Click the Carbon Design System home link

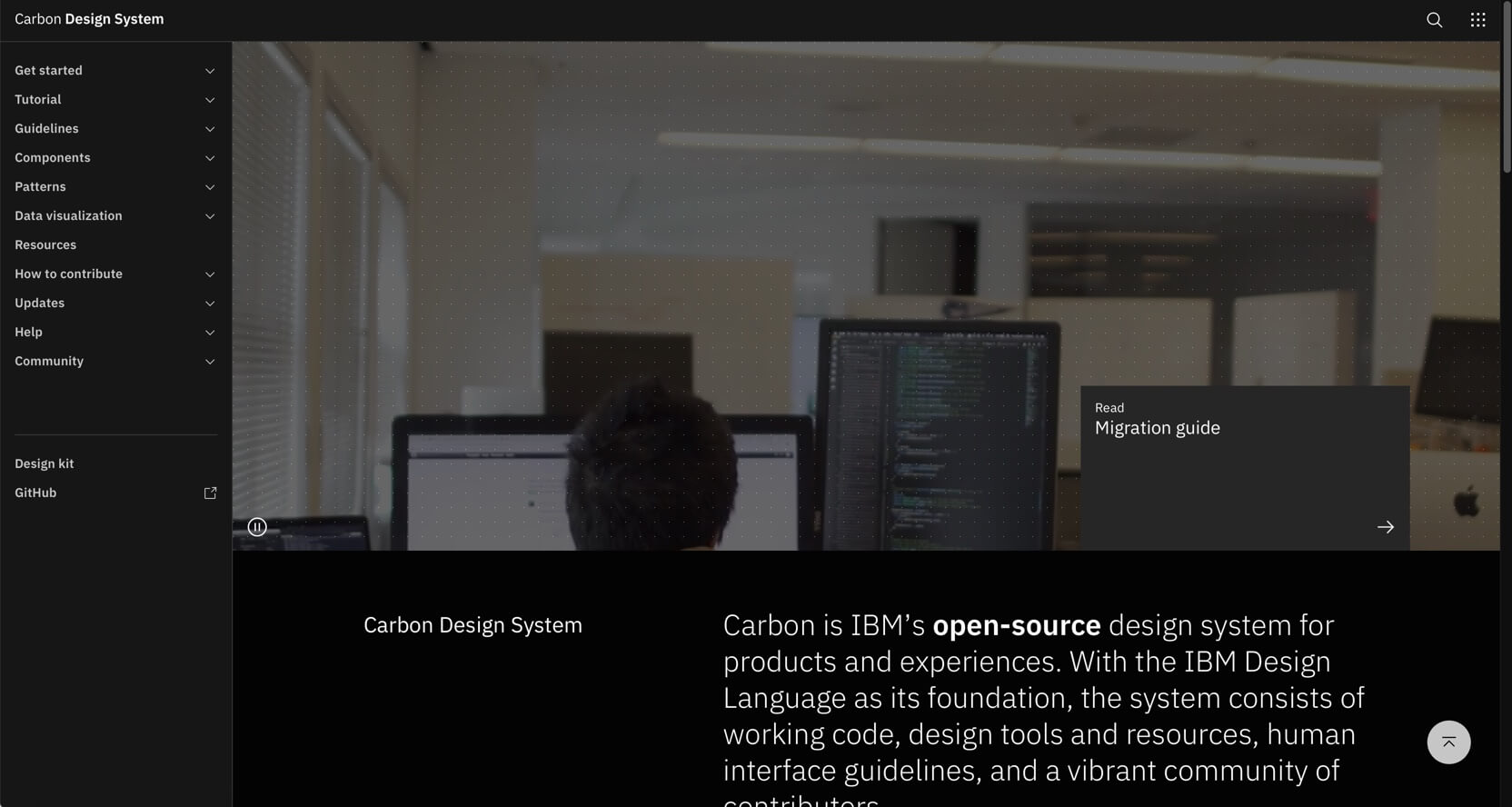pyautogui.click(x=89, y=19)
